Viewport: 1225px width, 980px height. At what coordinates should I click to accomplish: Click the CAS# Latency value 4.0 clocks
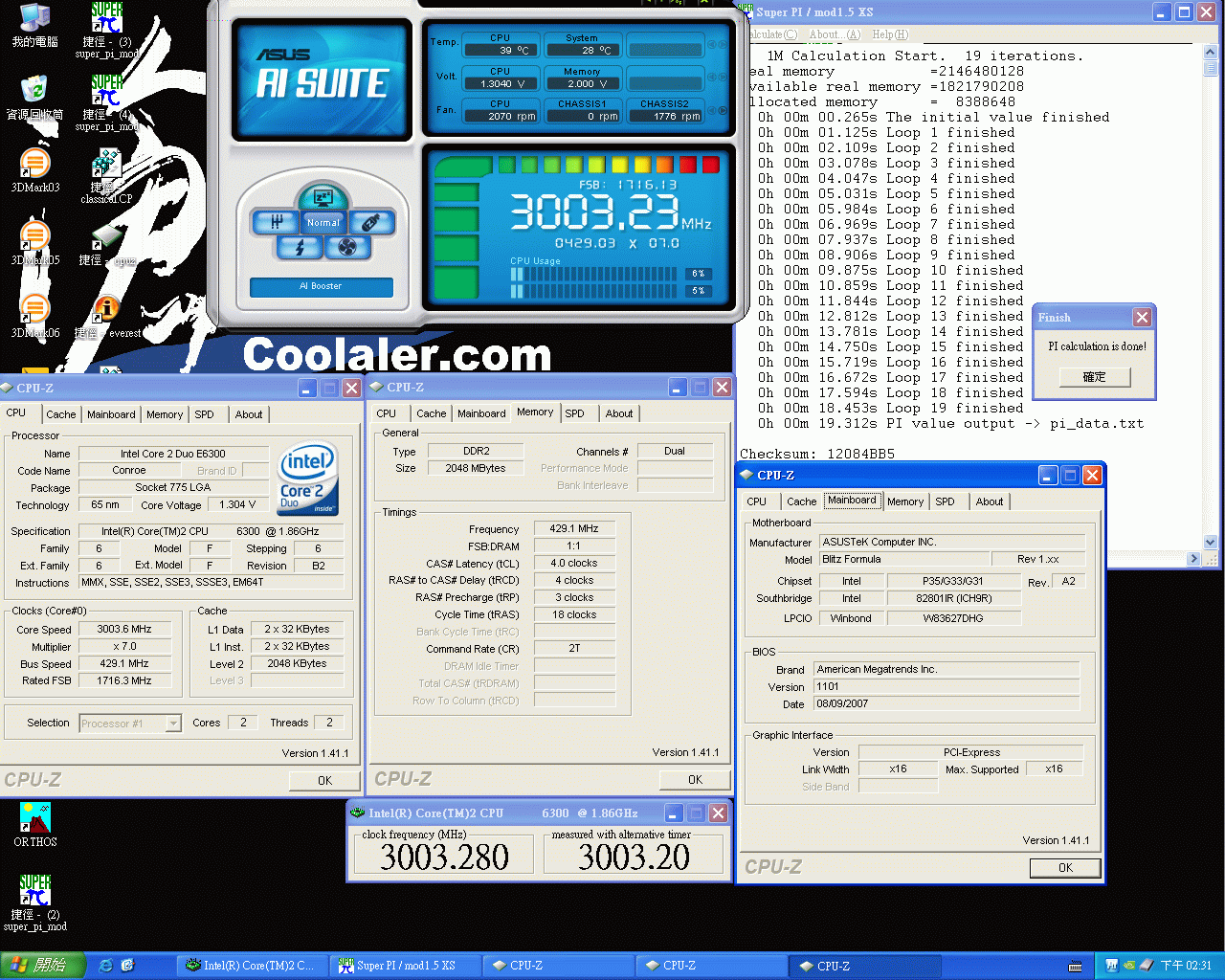pyautogui.click(x=574, y=563)
